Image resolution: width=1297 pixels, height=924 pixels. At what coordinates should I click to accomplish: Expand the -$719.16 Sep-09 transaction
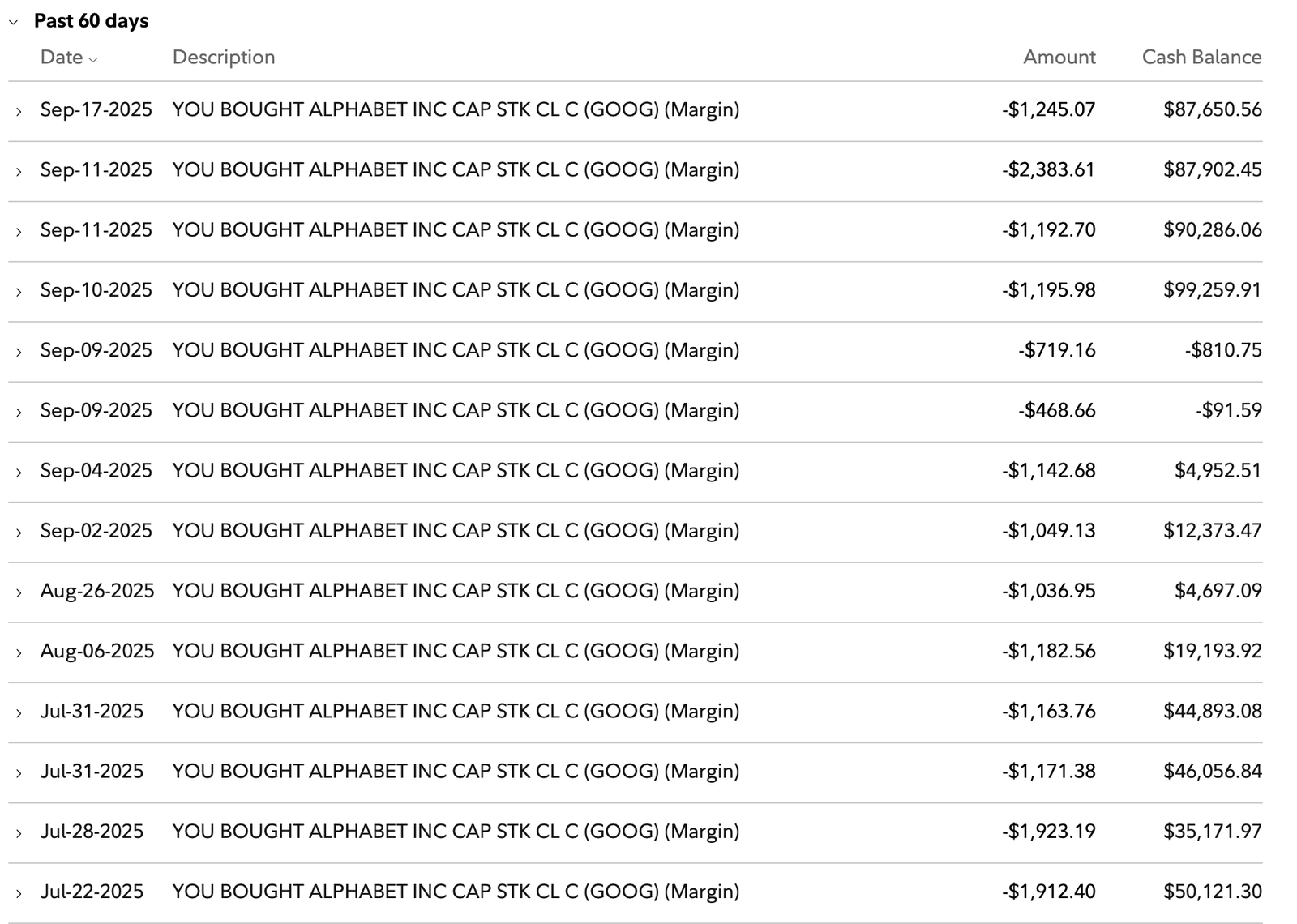(x=19, y=351)
